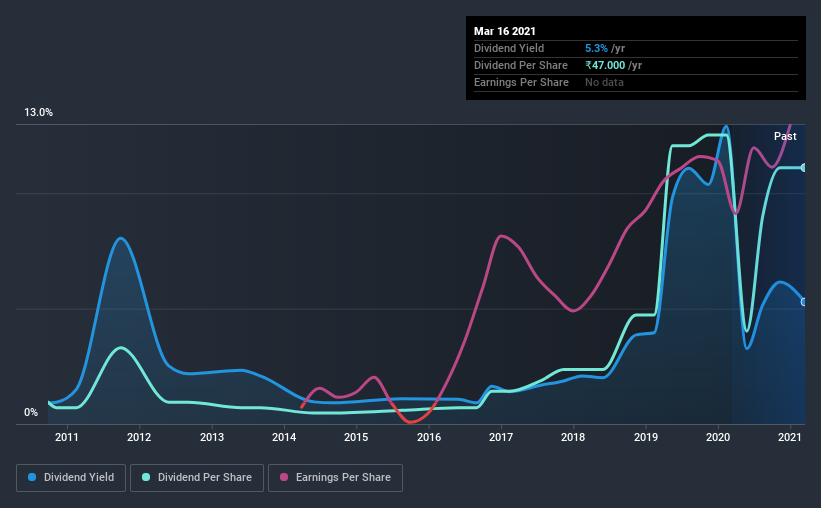Click the 2012 Dividend Yield peak
The width and height of the screenshot is (821, 508).
tap(121, 238)
